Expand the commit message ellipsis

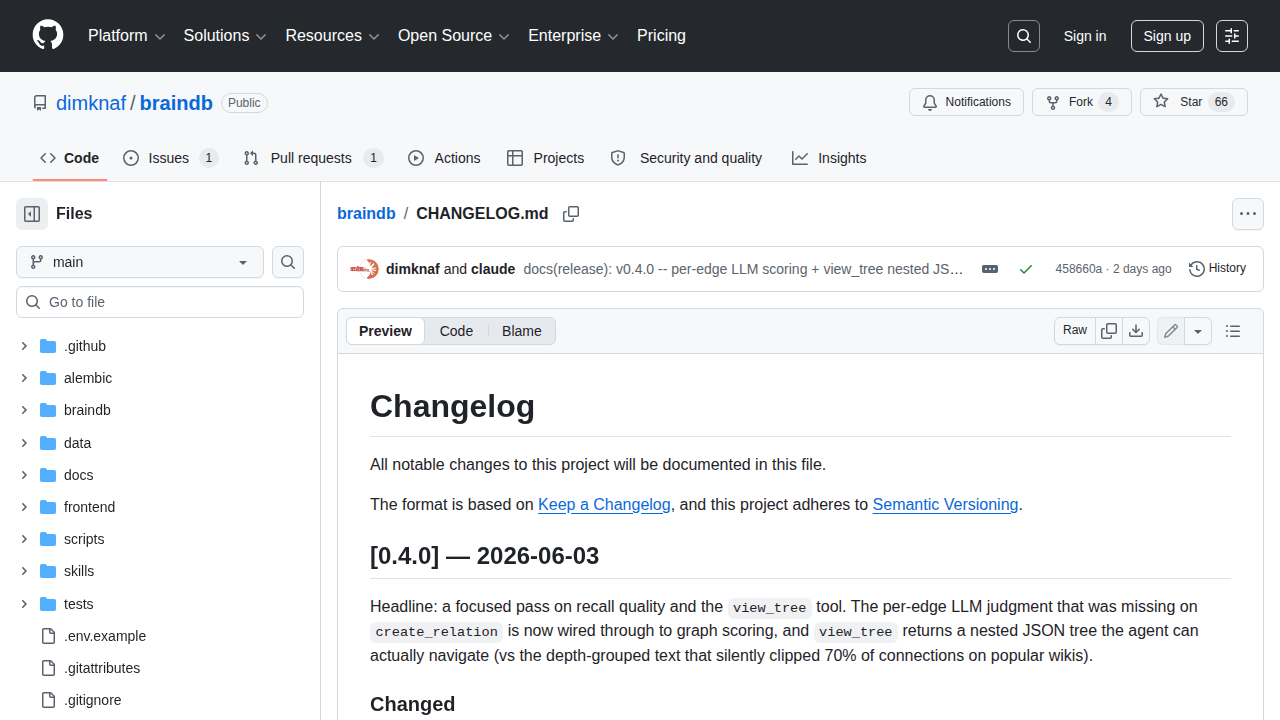pos(990,269)
